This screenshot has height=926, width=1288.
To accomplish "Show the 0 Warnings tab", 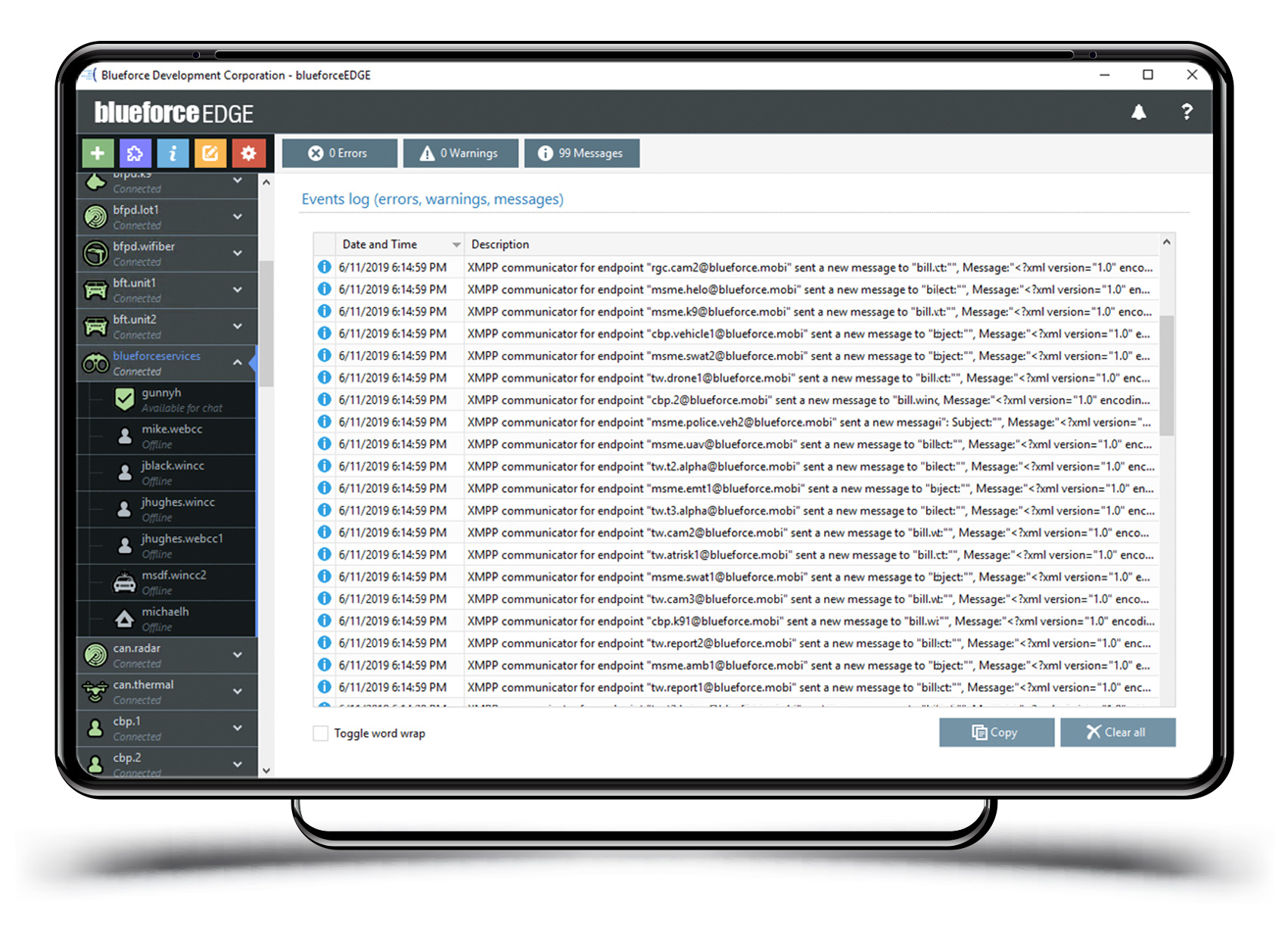I will tap(461, 153).
